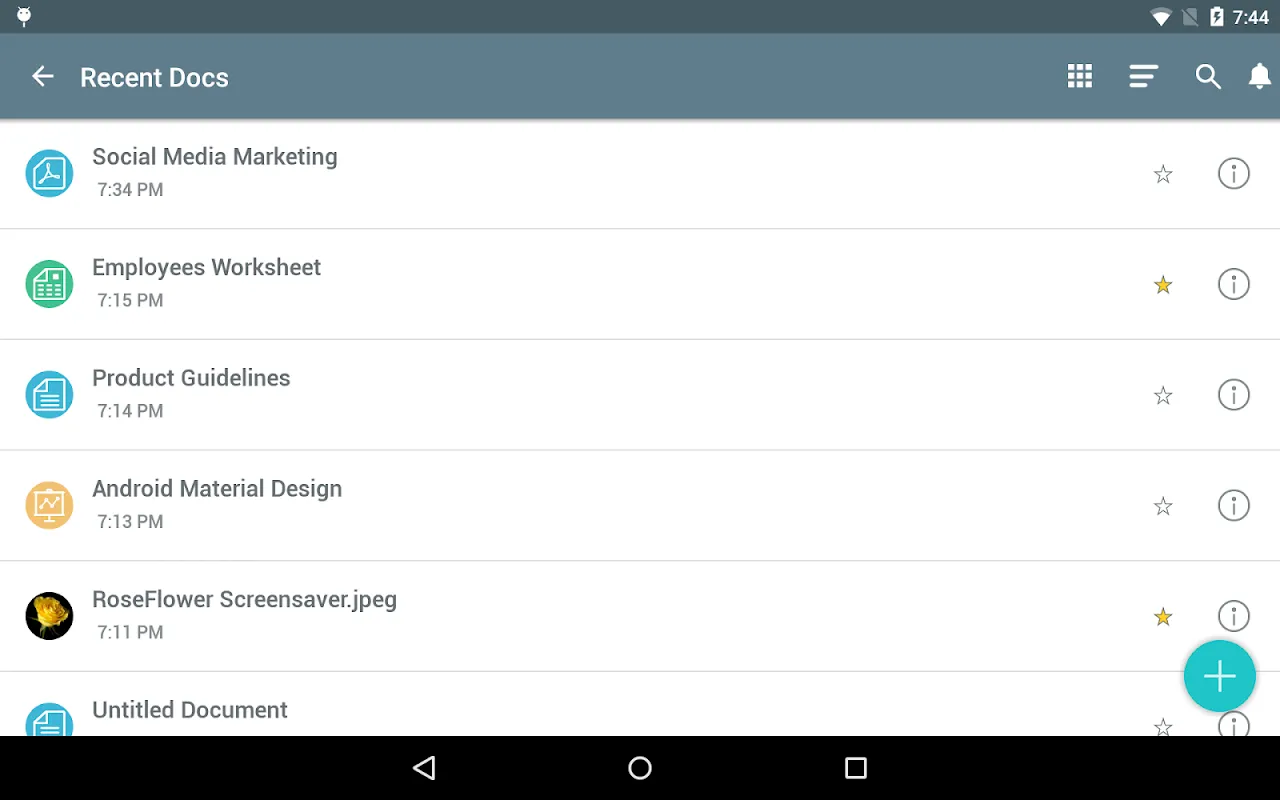The width and height of the screenshot is (1280, 800).
Task: Star the Social Media Marketing document
Action: coord(1162,175)
